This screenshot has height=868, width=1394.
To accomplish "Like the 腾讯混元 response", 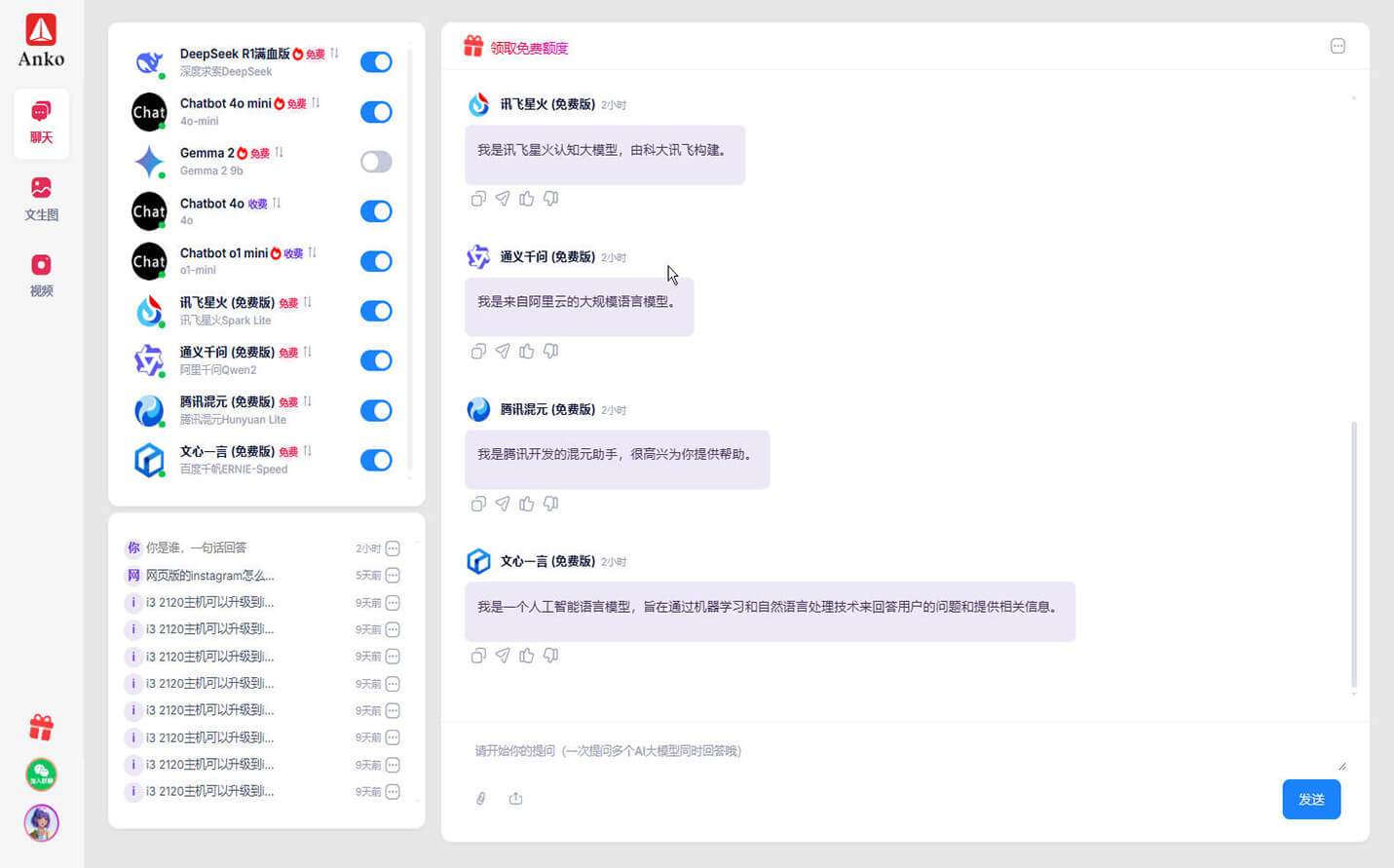I will 527,504.
